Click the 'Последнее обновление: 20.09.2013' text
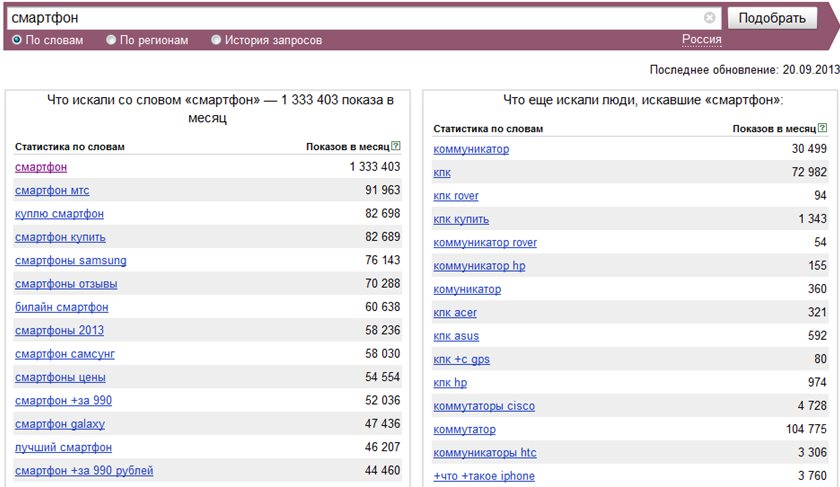Screen dimensions: 840x487 coord(744,70)
